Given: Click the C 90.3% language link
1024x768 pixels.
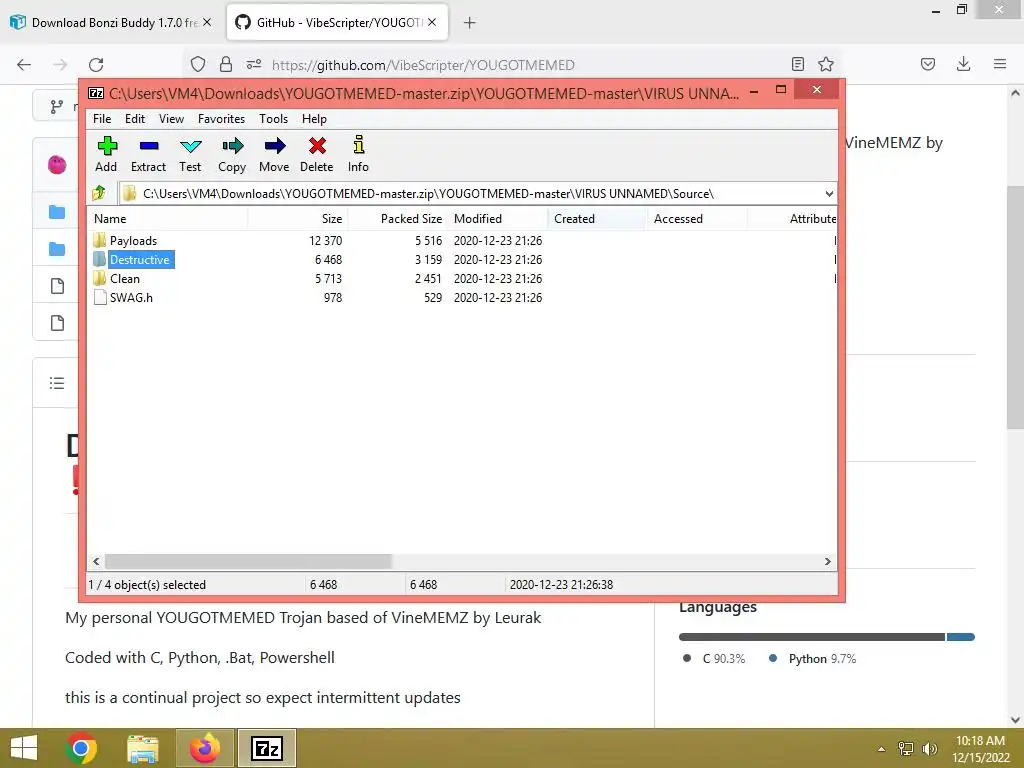Looking at the screenshot, I should [714, 658].
